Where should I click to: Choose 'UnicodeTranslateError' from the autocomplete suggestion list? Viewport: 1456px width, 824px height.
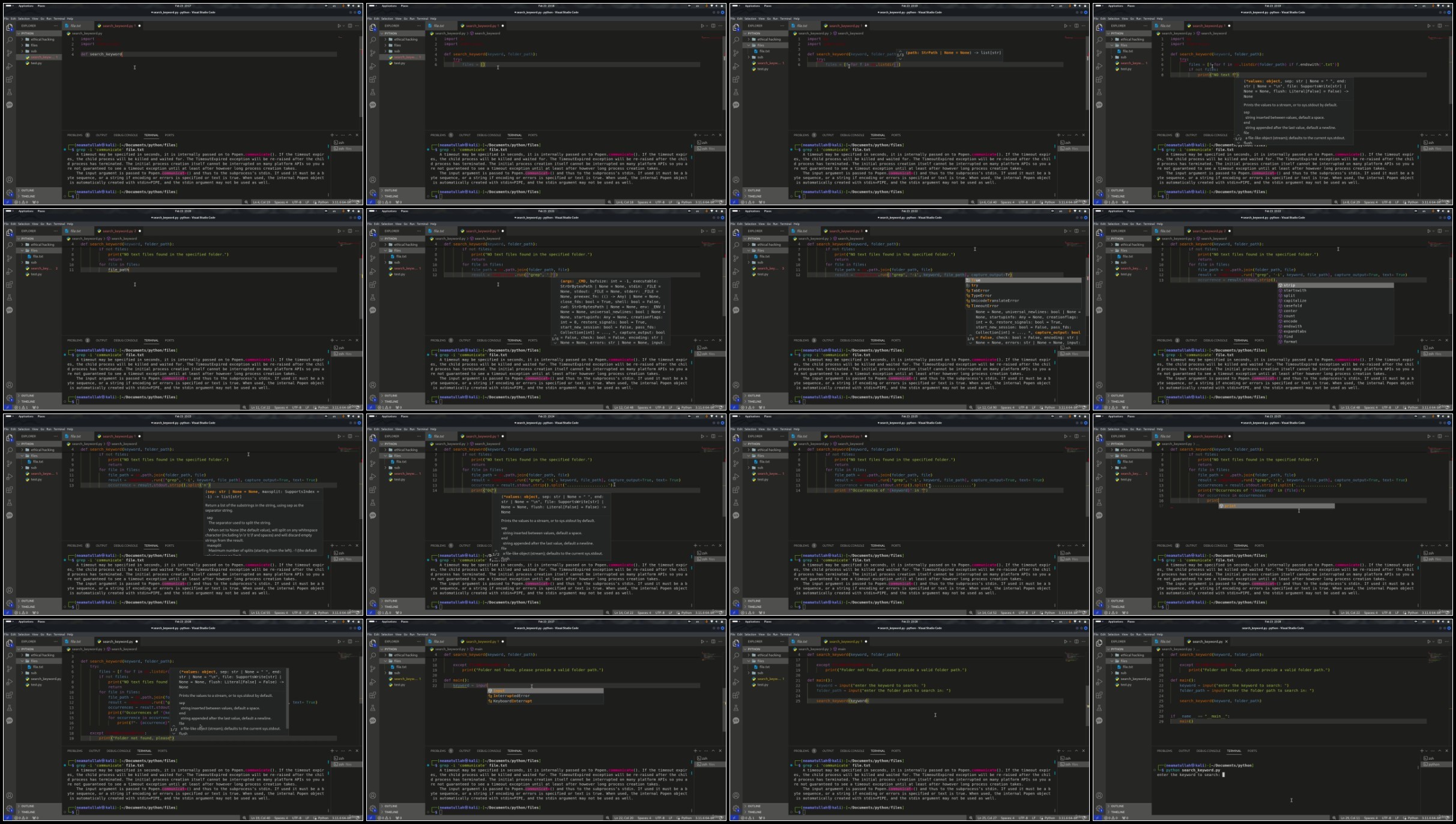[x=1023, y=301]
